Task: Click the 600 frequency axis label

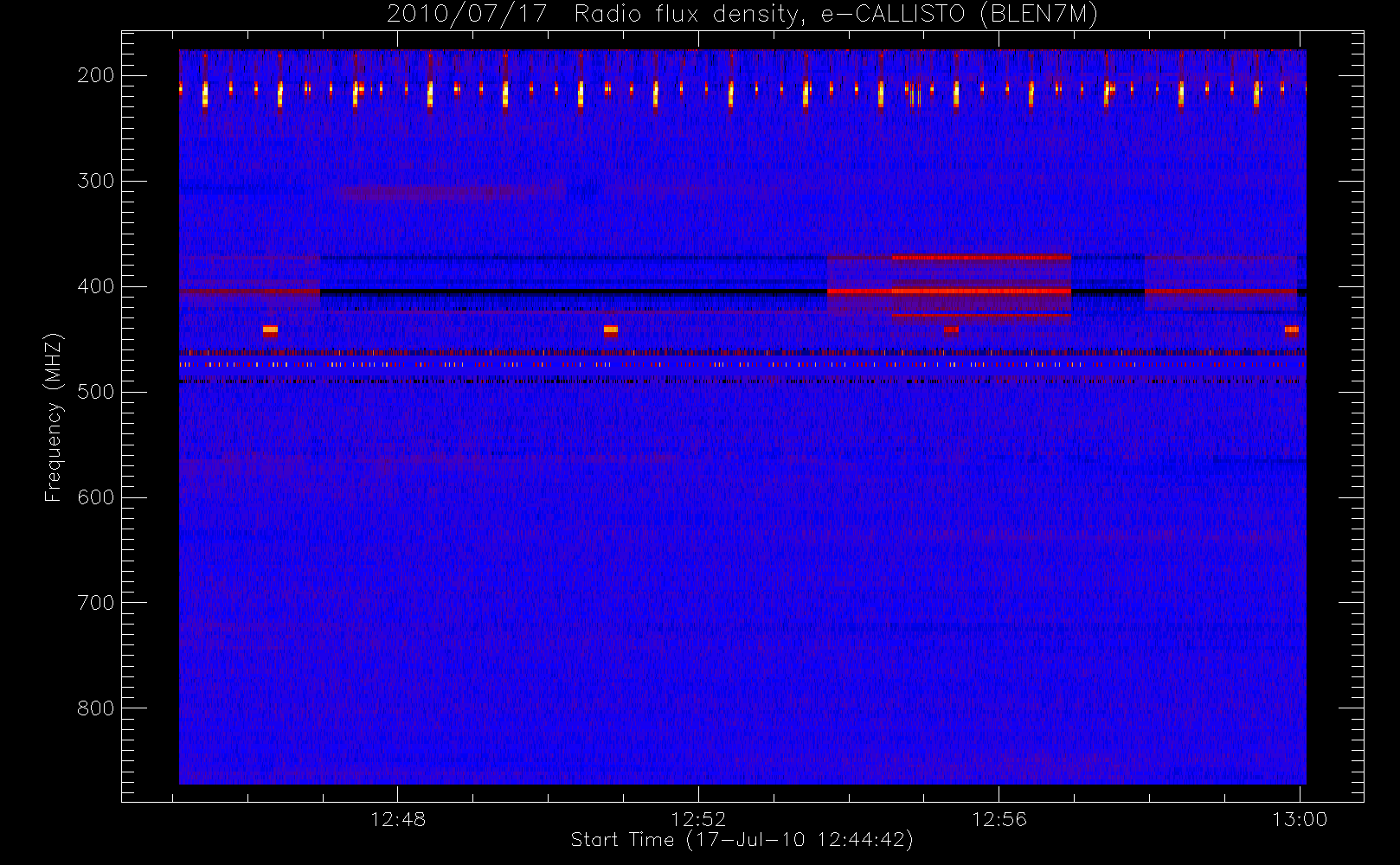Action: click(95, 497)
